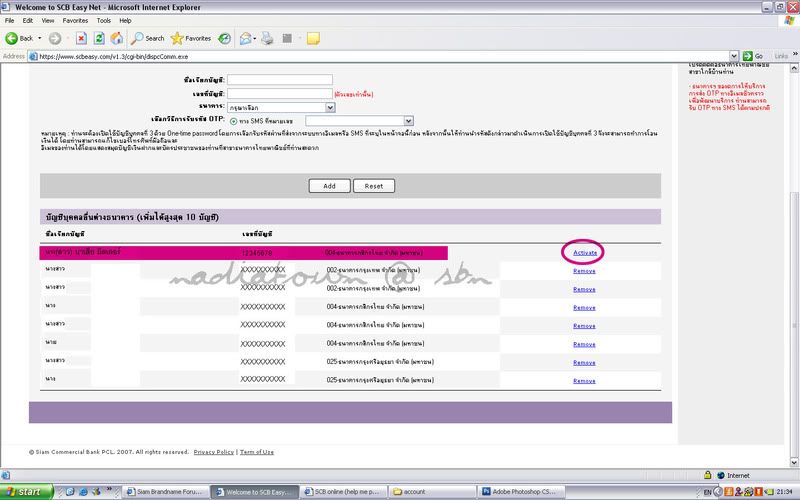This screenshot has width=800, height=500.
Task: Expand quick launch chevron on taskbar
Action: (x=109, y=490)
